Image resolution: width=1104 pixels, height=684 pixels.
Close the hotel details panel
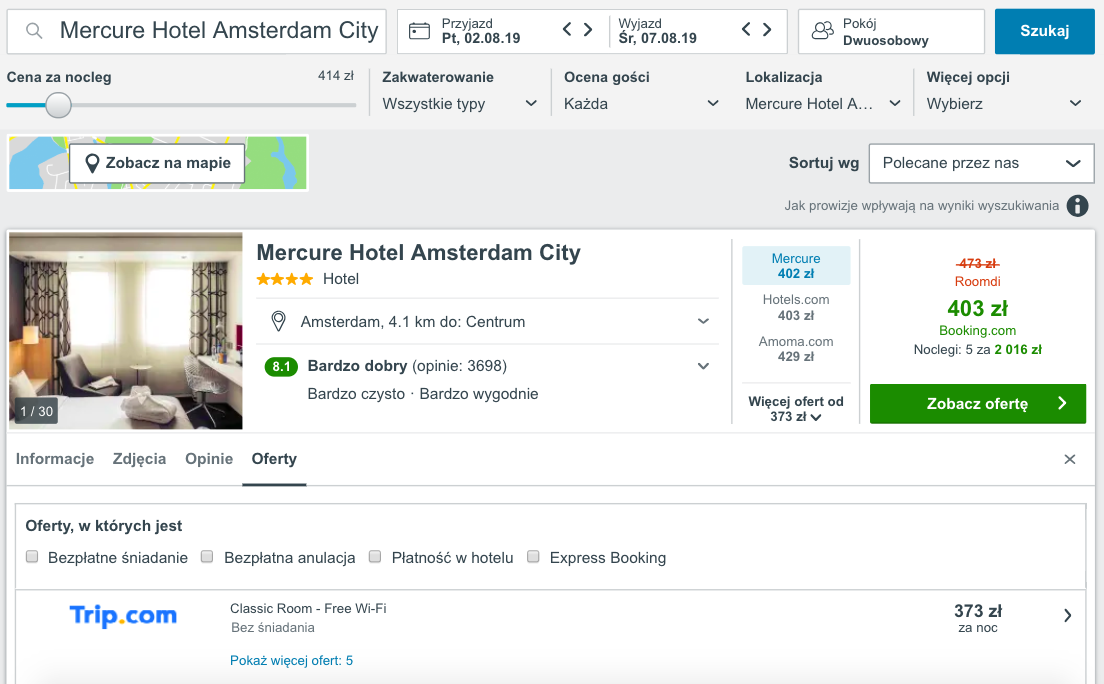pyautogui.click(x=1070, y=459)
